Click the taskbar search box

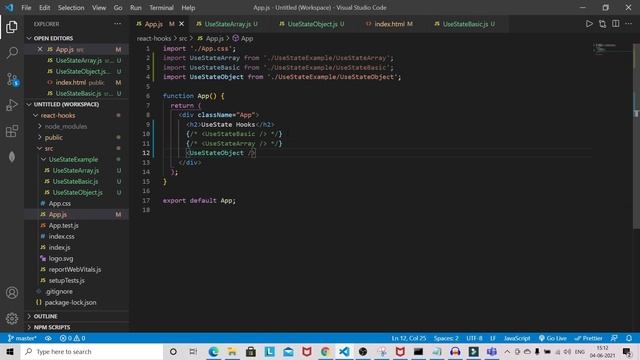coord(92,352)
